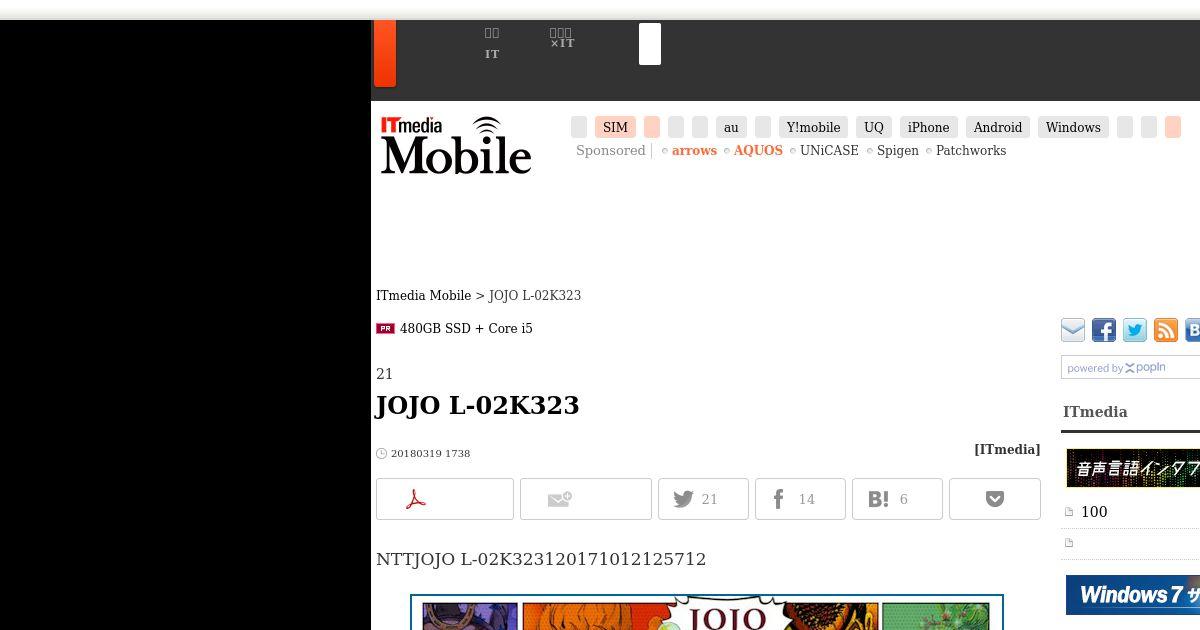This screenshot has height=630, width=1200.
Task: Open the sidebar Facebook icon
Action: click(1104, 330)
